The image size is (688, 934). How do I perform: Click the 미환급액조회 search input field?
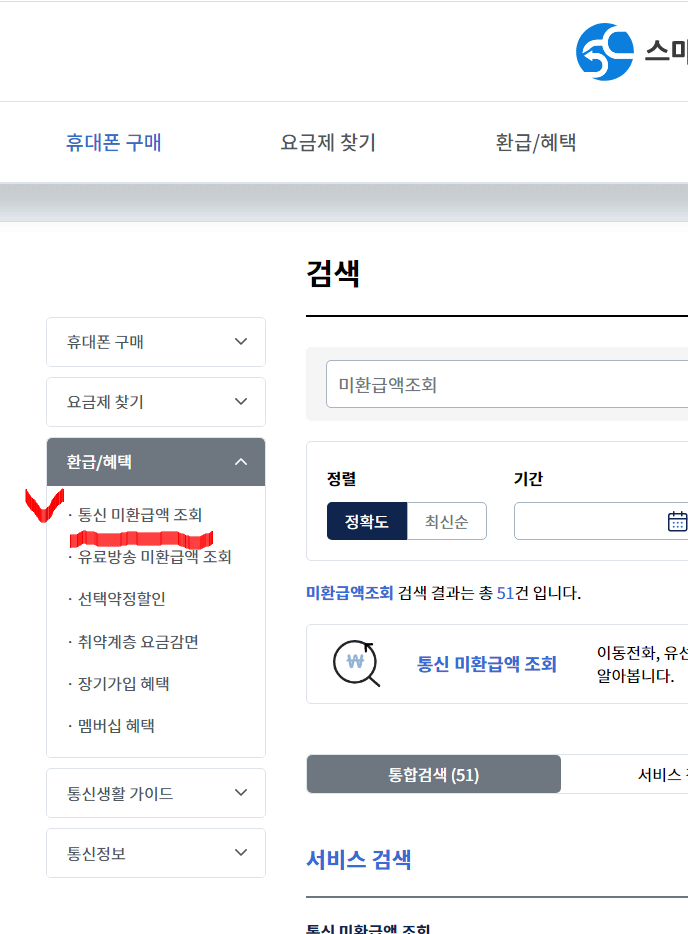point(500,384)
